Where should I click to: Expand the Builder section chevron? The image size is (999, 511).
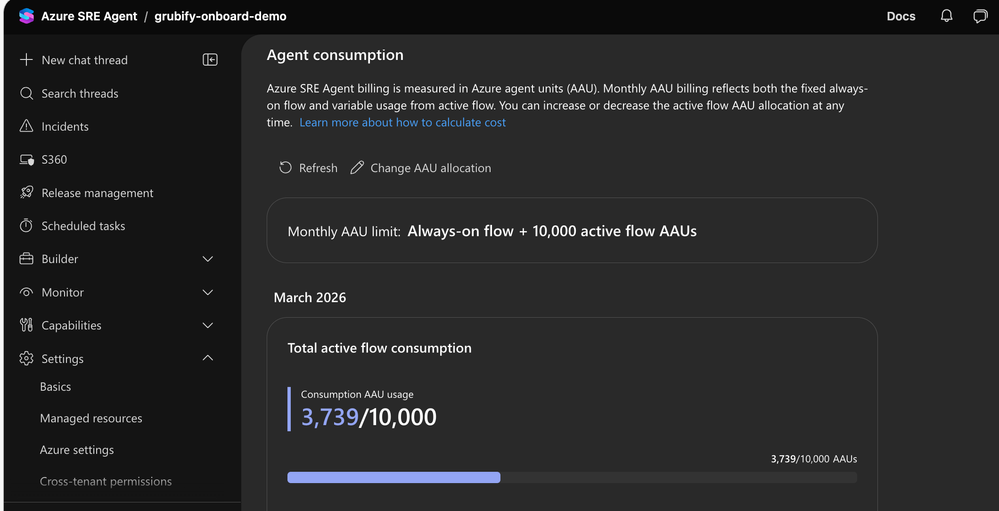click(208, 259)
